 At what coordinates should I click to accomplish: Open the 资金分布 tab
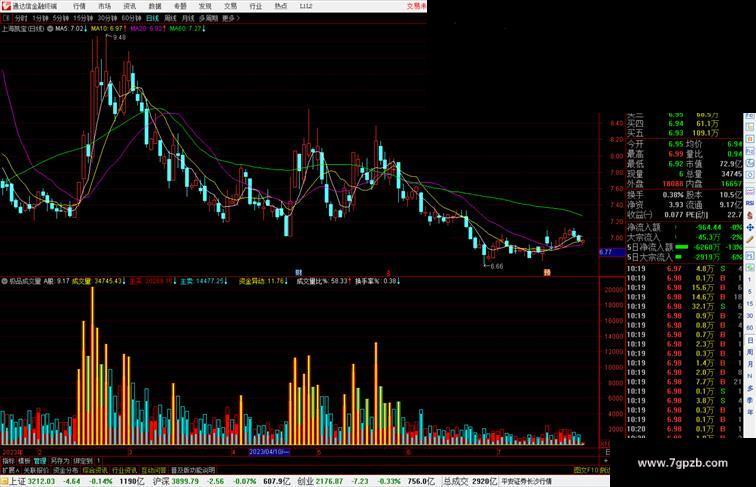point(66,470)
